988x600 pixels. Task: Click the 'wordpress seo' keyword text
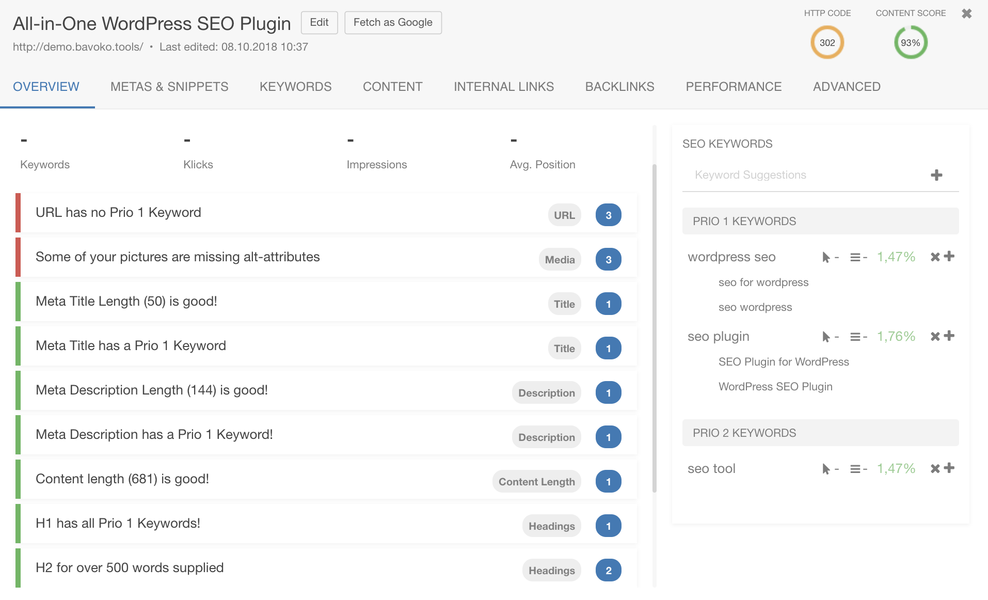click(x=731, y=257)
